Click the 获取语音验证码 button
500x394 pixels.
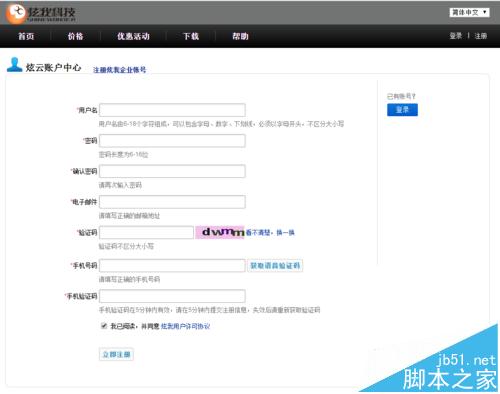click(275, 266)
